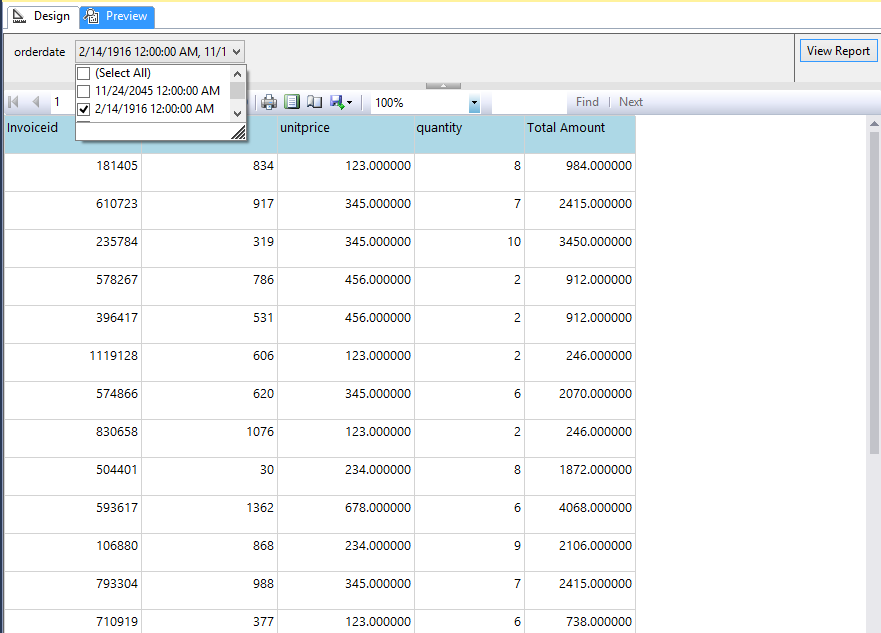Go to the previous page
Image resolution: width=881 pixels, height=633 pixels.
pyautogui.click(x=33, y=101)
